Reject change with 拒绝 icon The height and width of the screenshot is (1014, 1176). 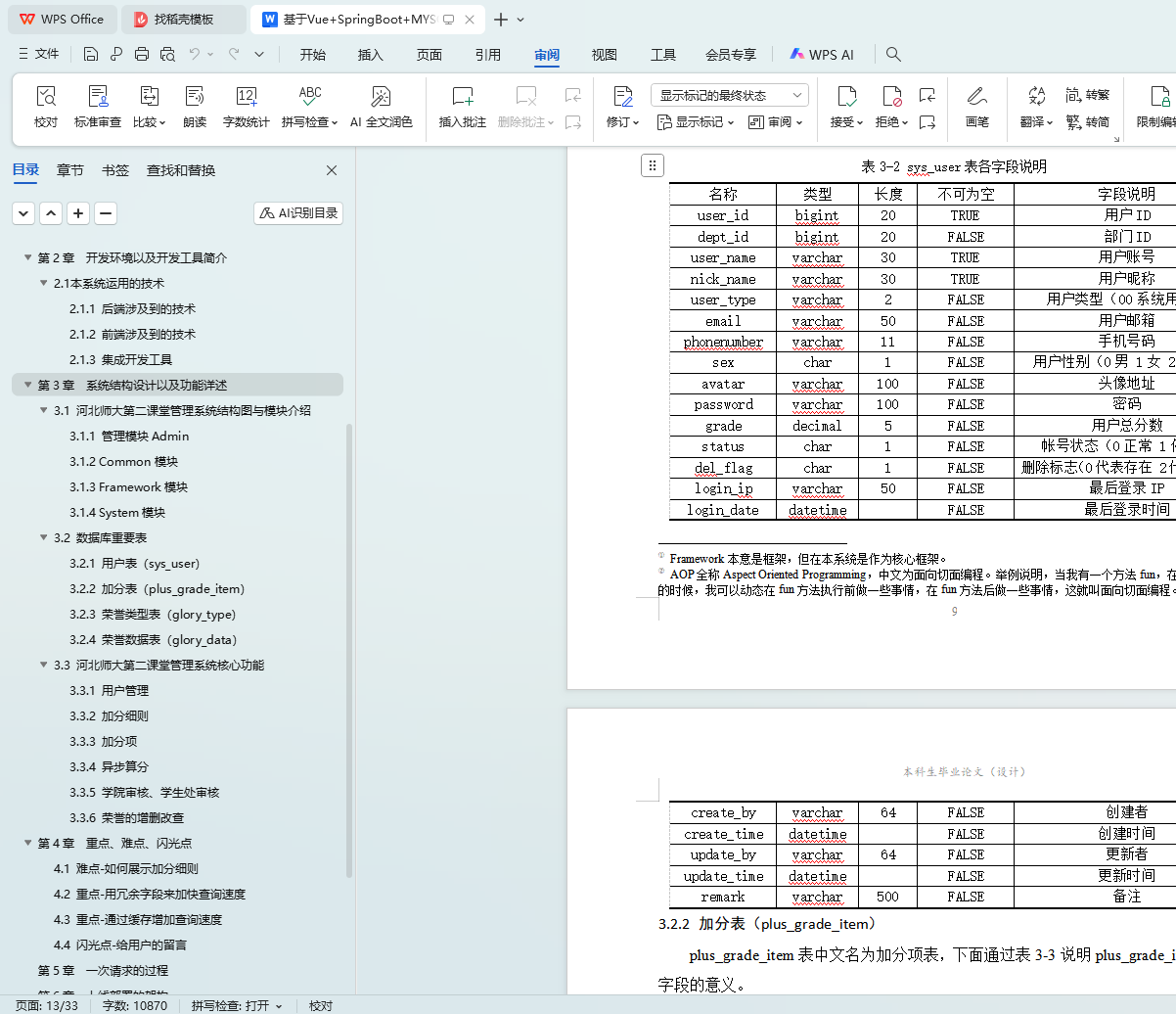(x=892, y=96)
